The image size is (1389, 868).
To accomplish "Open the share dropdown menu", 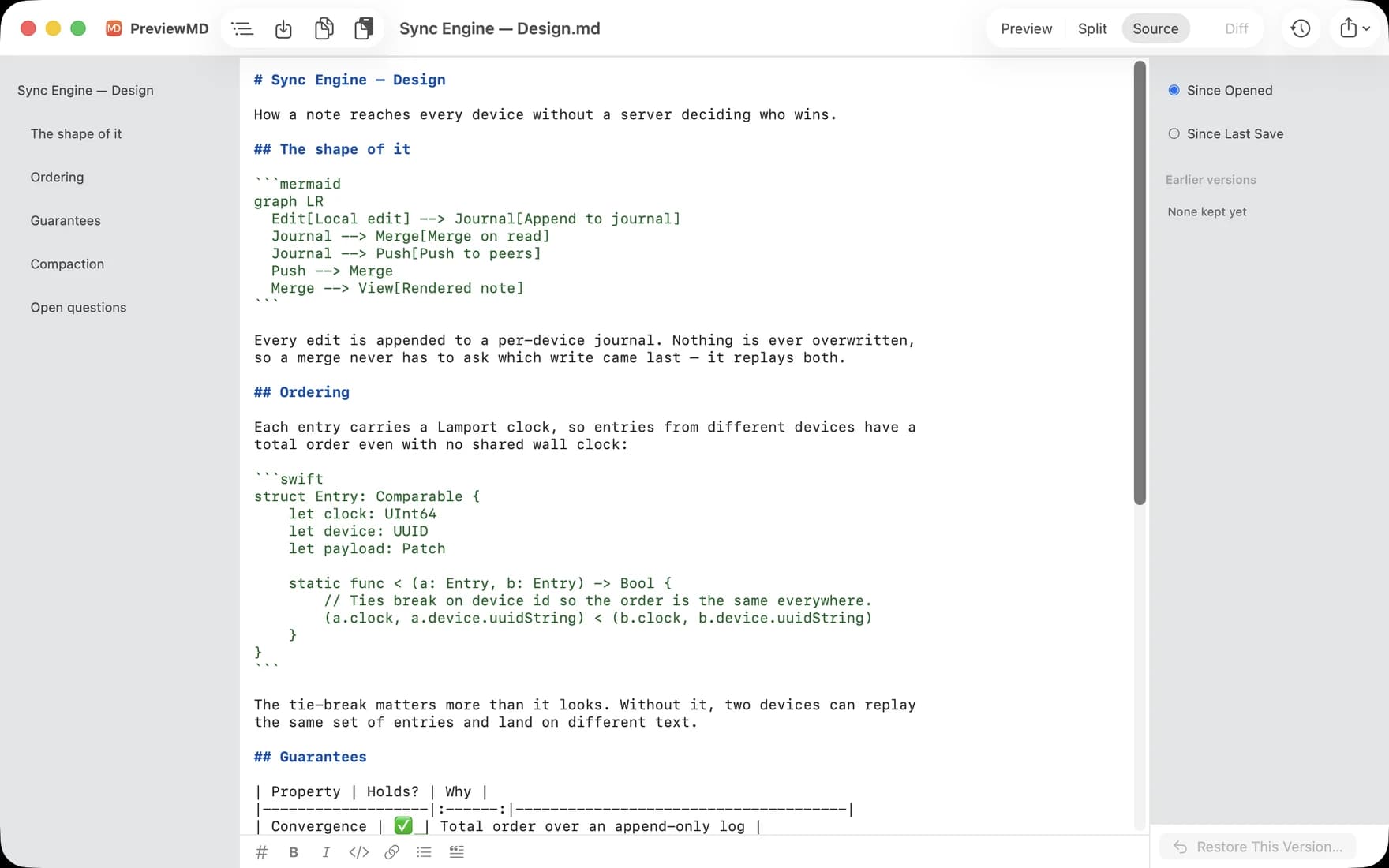I will tap(1355, 29).
